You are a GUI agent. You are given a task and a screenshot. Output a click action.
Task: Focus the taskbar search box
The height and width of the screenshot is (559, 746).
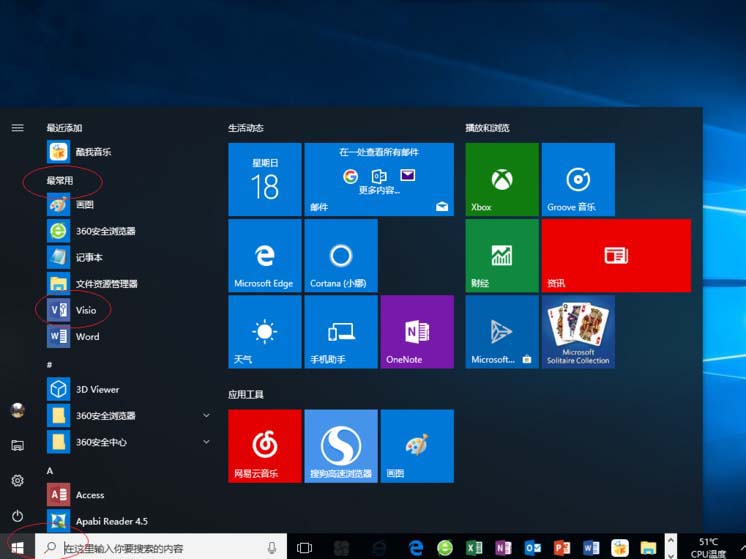point(161,547)
